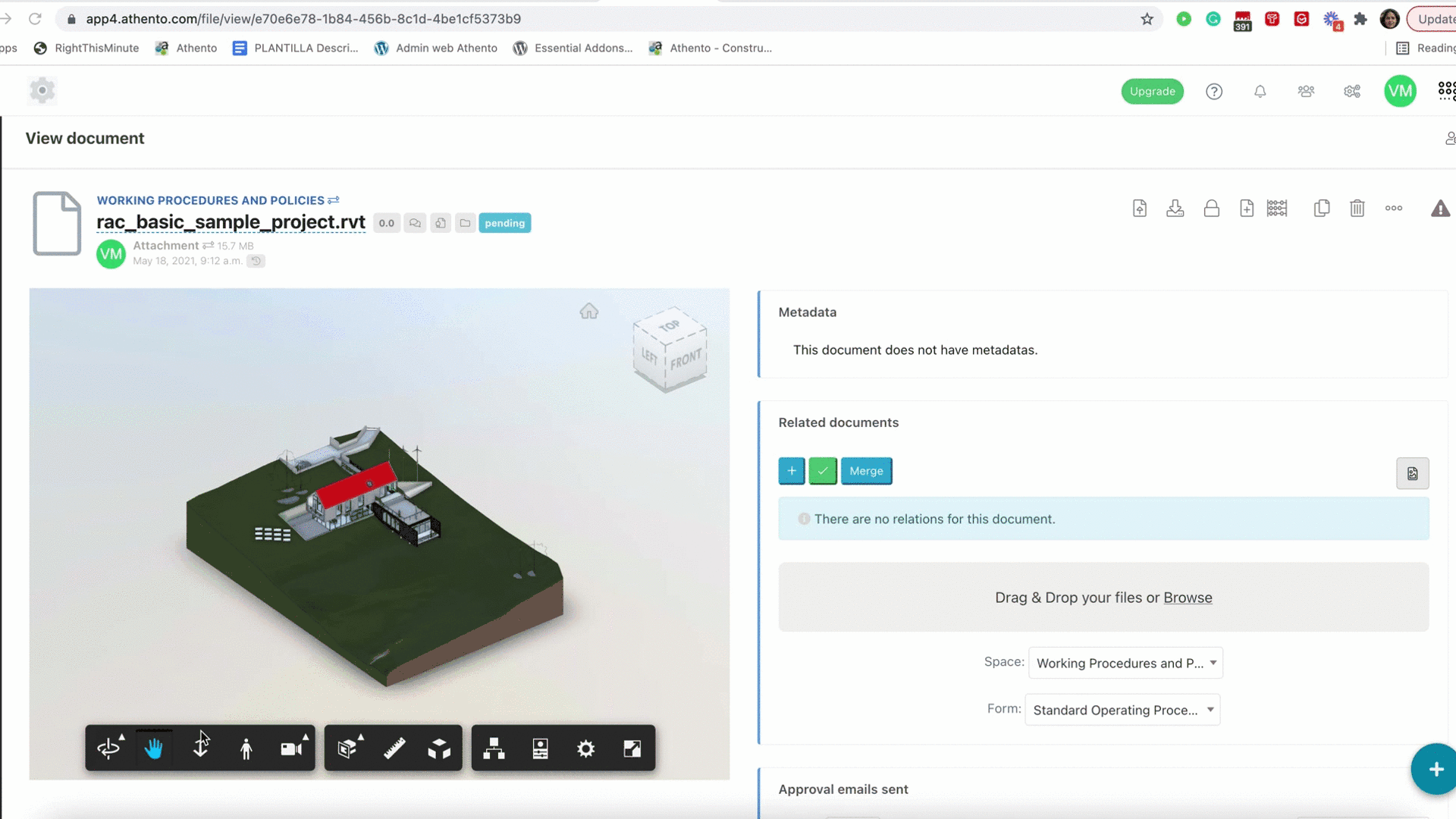
Task: Open the Model browser hierarchy panel
Action: [494, 748]
